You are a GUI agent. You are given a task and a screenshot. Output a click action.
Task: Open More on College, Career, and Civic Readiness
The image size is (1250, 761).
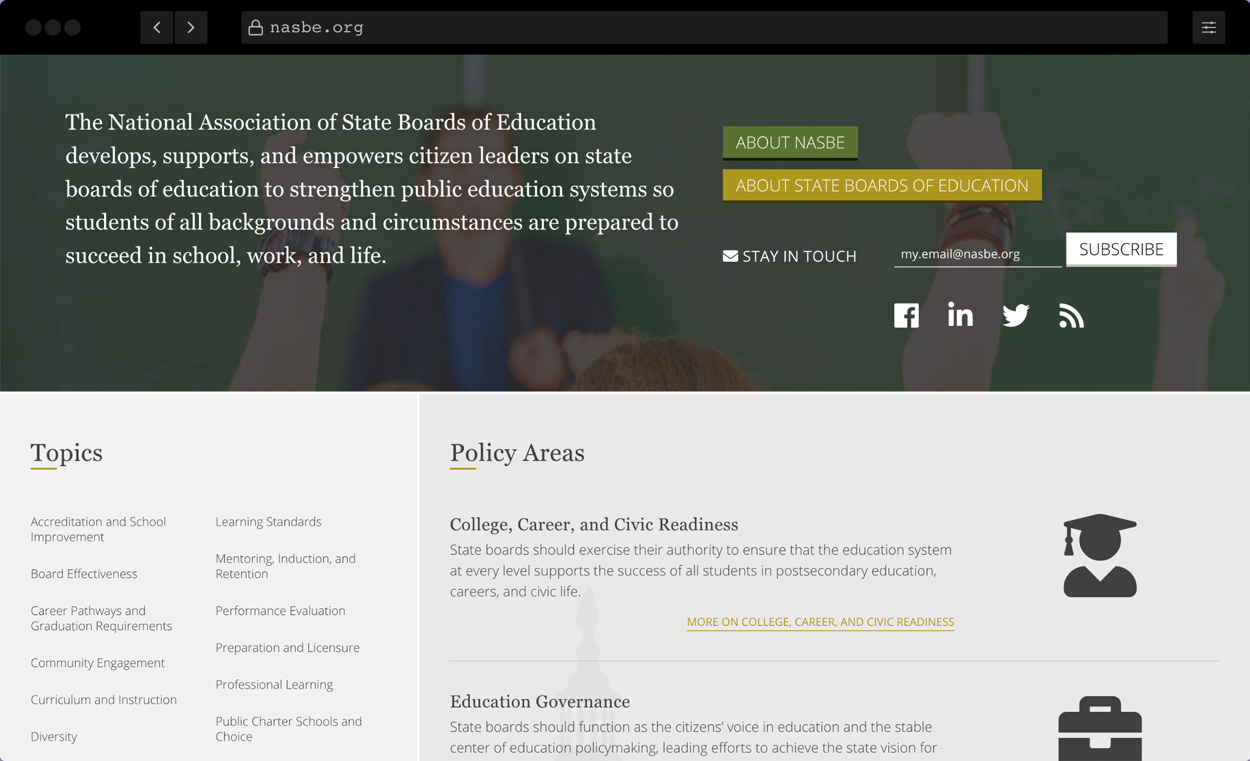click(x=820, y=622)
